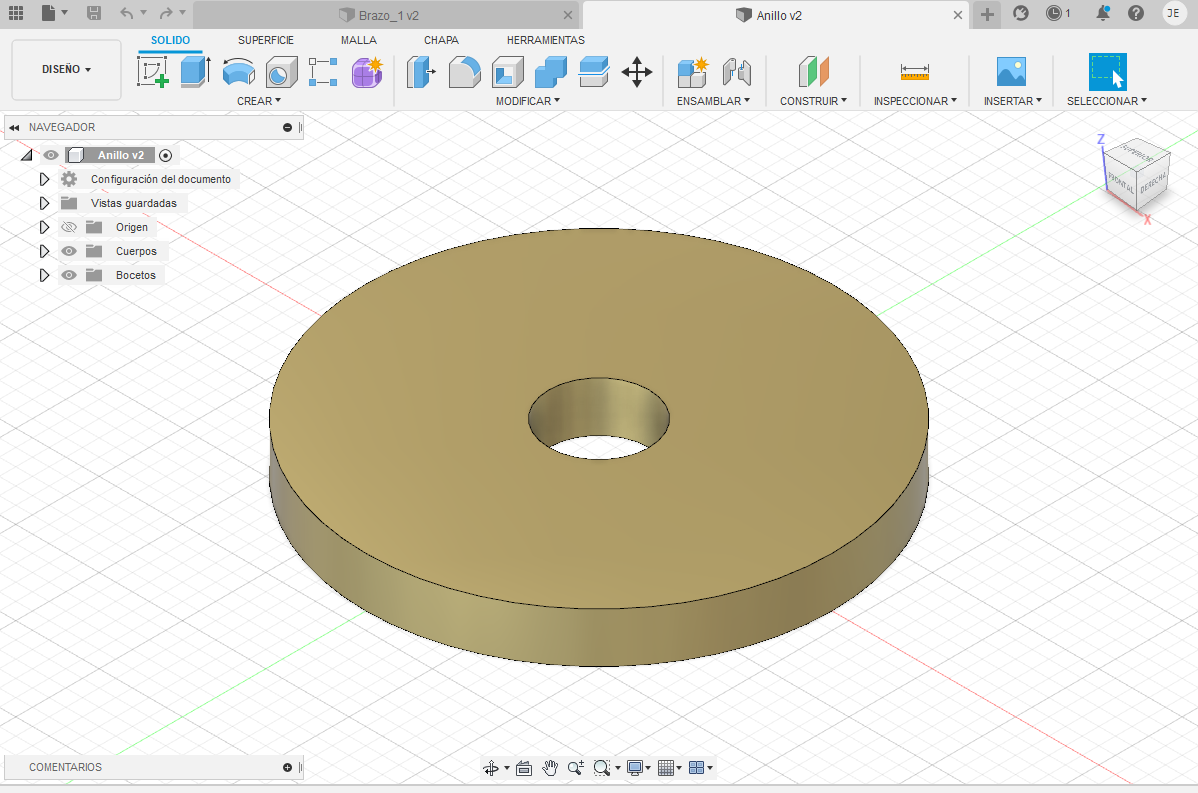This screenshot has height=793, width=1198.
Task: Click the Joint tool icon
Action: click(737, 73)
